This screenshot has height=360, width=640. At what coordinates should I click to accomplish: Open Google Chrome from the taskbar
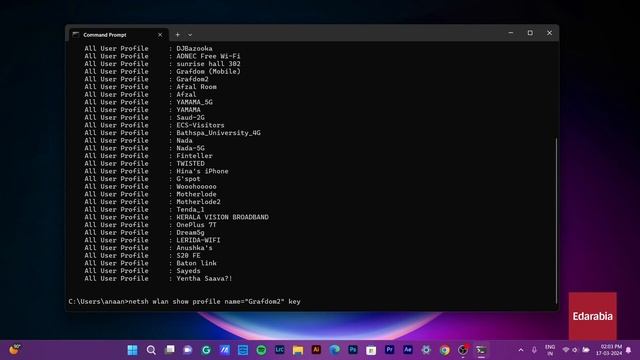pos(444,350)
